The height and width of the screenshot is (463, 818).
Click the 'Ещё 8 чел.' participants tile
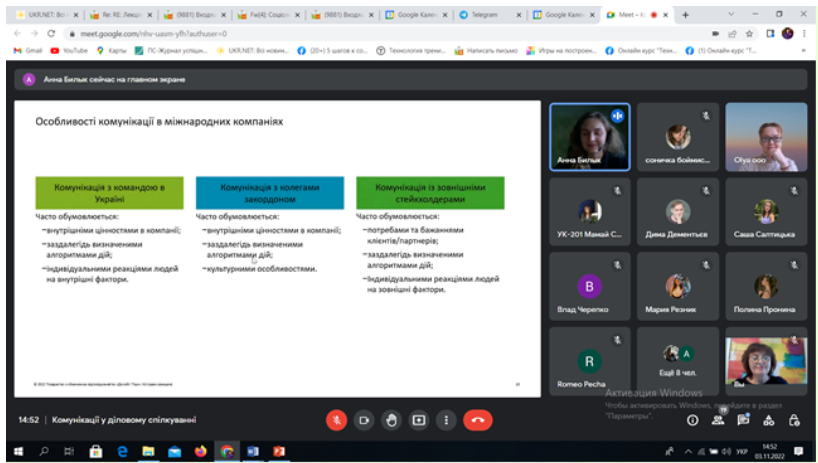(x=678, y=360)
